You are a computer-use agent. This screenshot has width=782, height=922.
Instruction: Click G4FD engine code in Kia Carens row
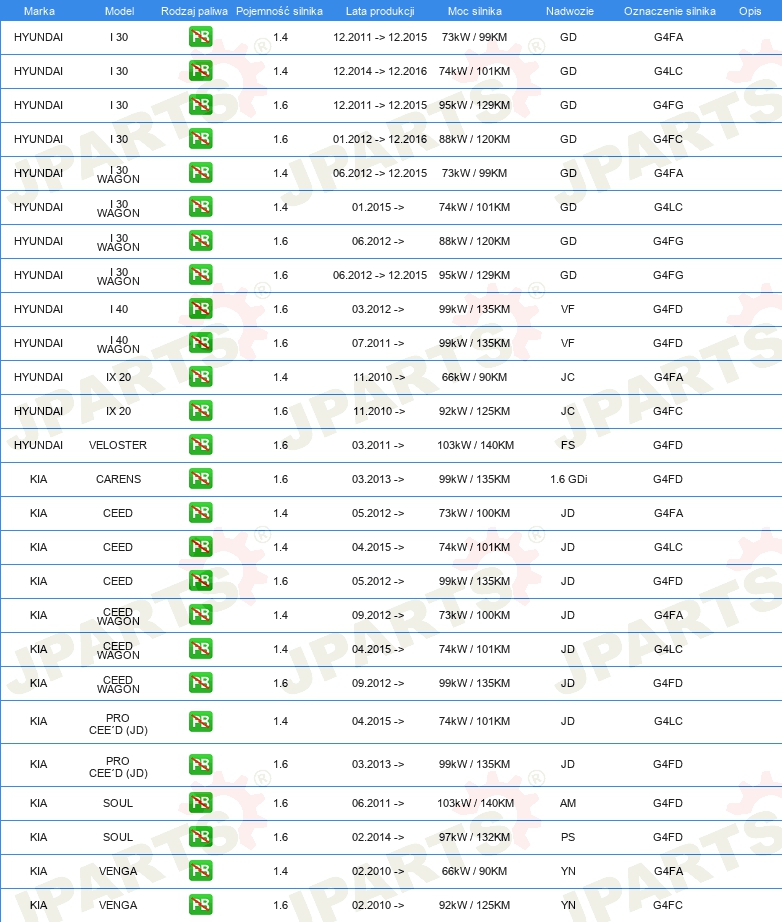(668, 479)
